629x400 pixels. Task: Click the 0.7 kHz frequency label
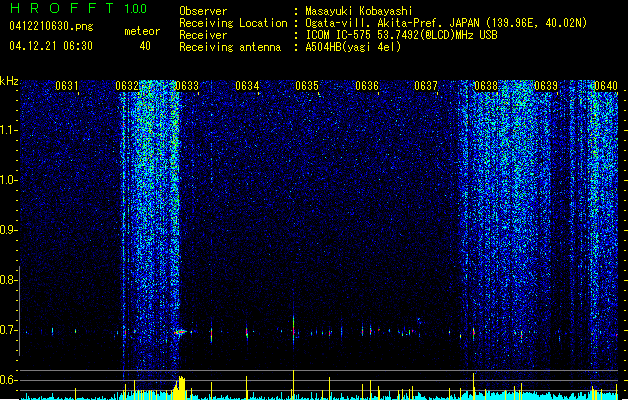coord(8,330)
